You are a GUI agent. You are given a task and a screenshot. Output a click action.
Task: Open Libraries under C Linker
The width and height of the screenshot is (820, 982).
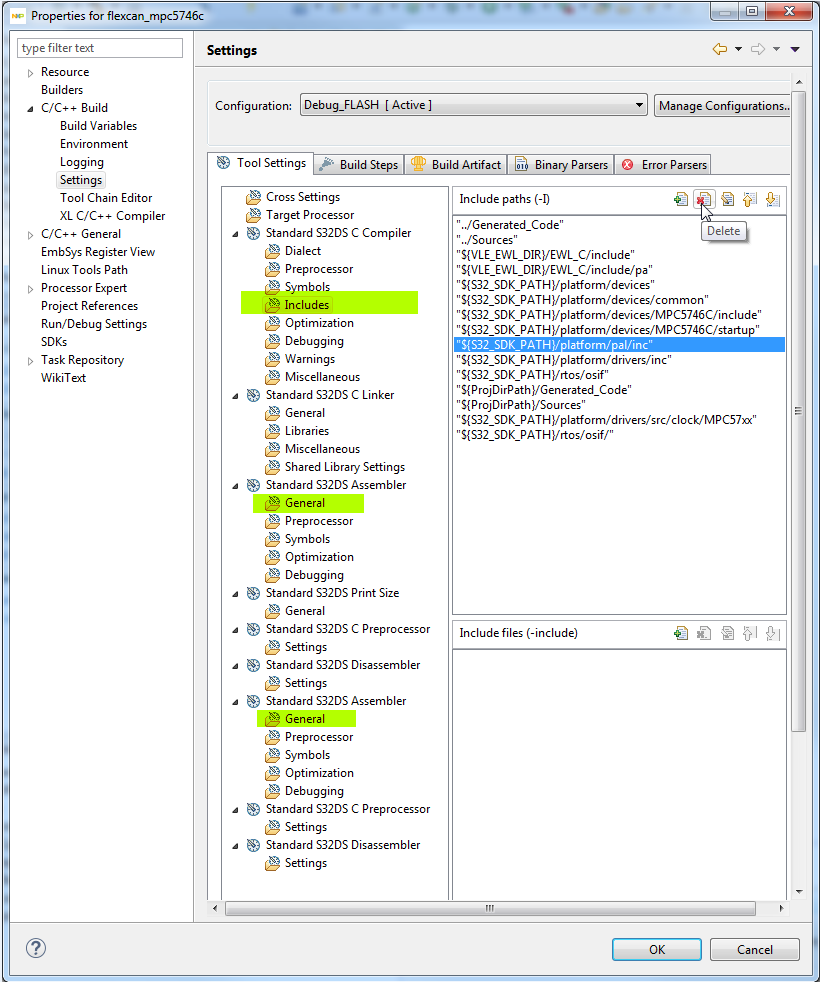tap(306, 431)
